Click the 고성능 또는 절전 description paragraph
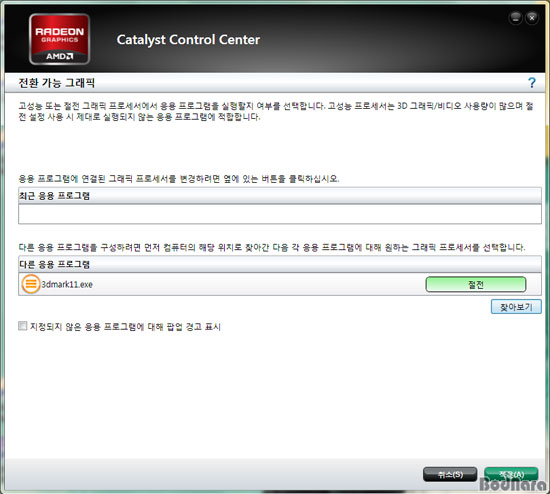550x494 pixels. click(276, 111)
